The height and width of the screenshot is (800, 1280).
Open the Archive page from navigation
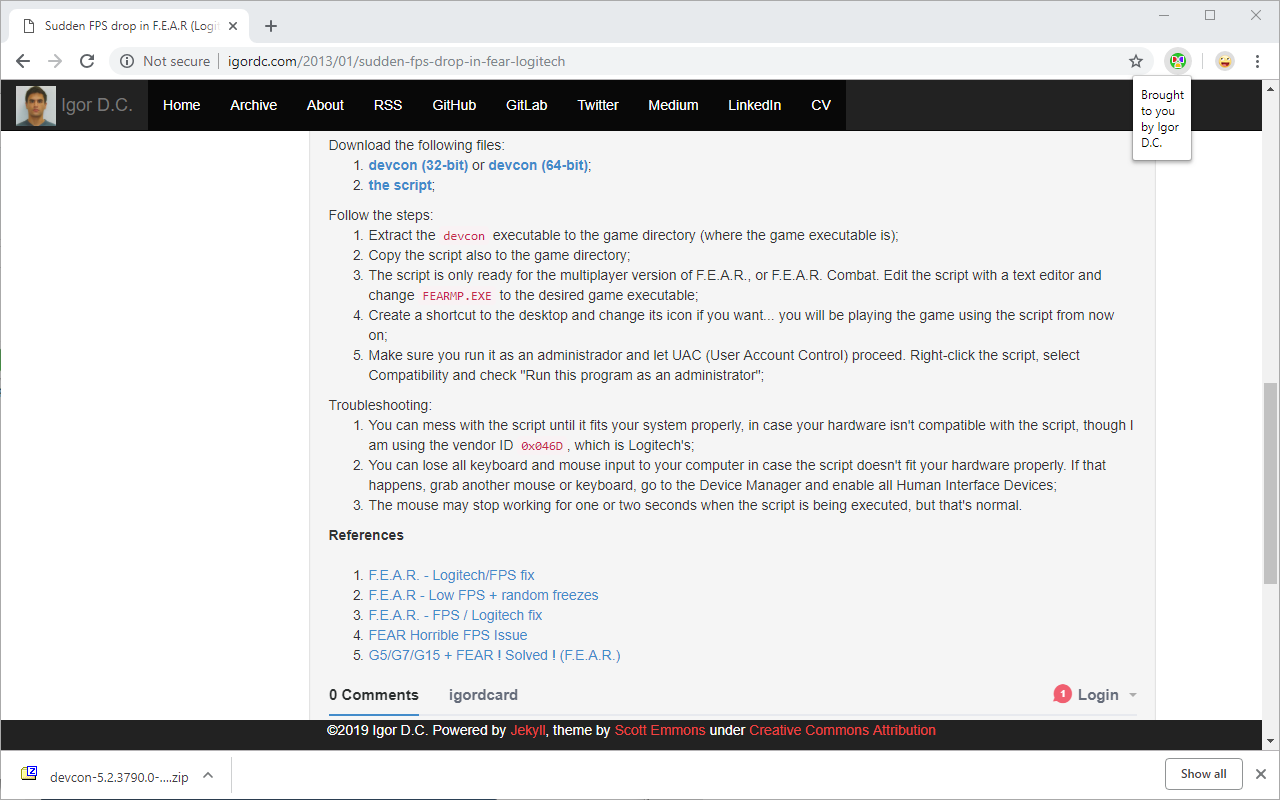[253, 105]
